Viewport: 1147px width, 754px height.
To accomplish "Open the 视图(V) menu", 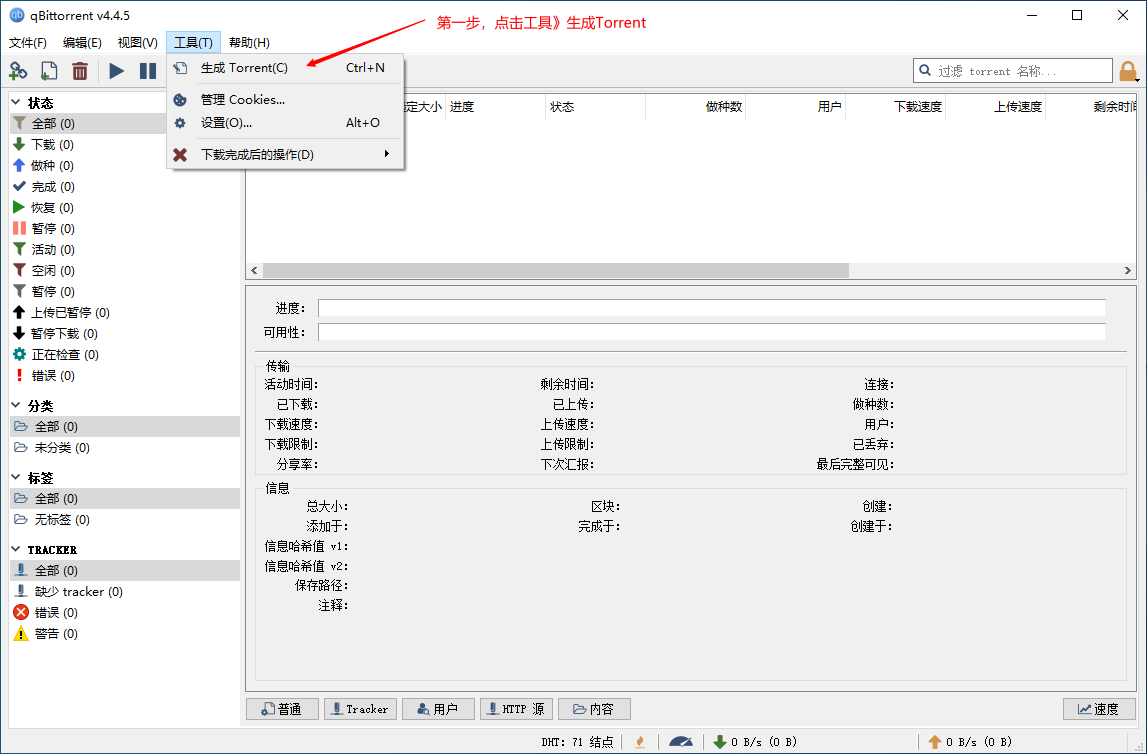I will point(138,42).
